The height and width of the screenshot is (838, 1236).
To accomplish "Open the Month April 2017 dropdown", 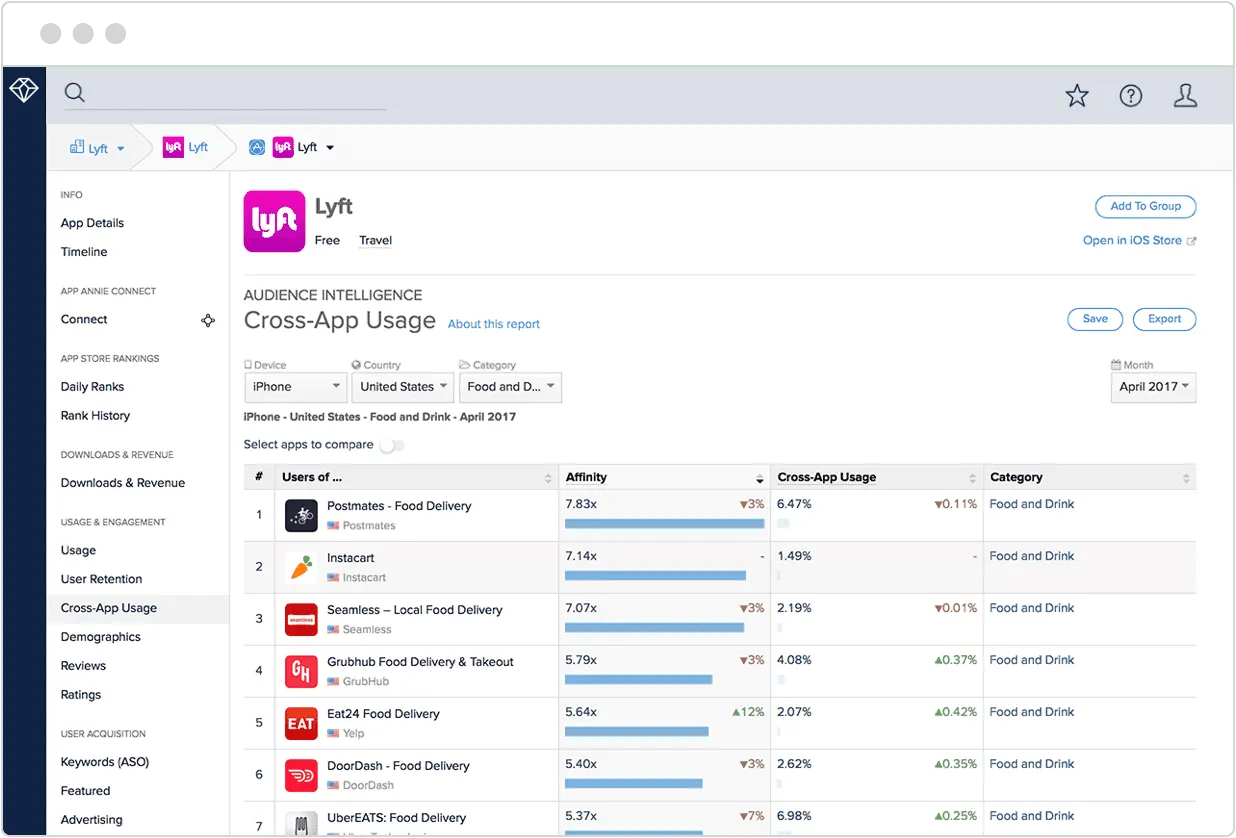I will [x=1154, y=387].
